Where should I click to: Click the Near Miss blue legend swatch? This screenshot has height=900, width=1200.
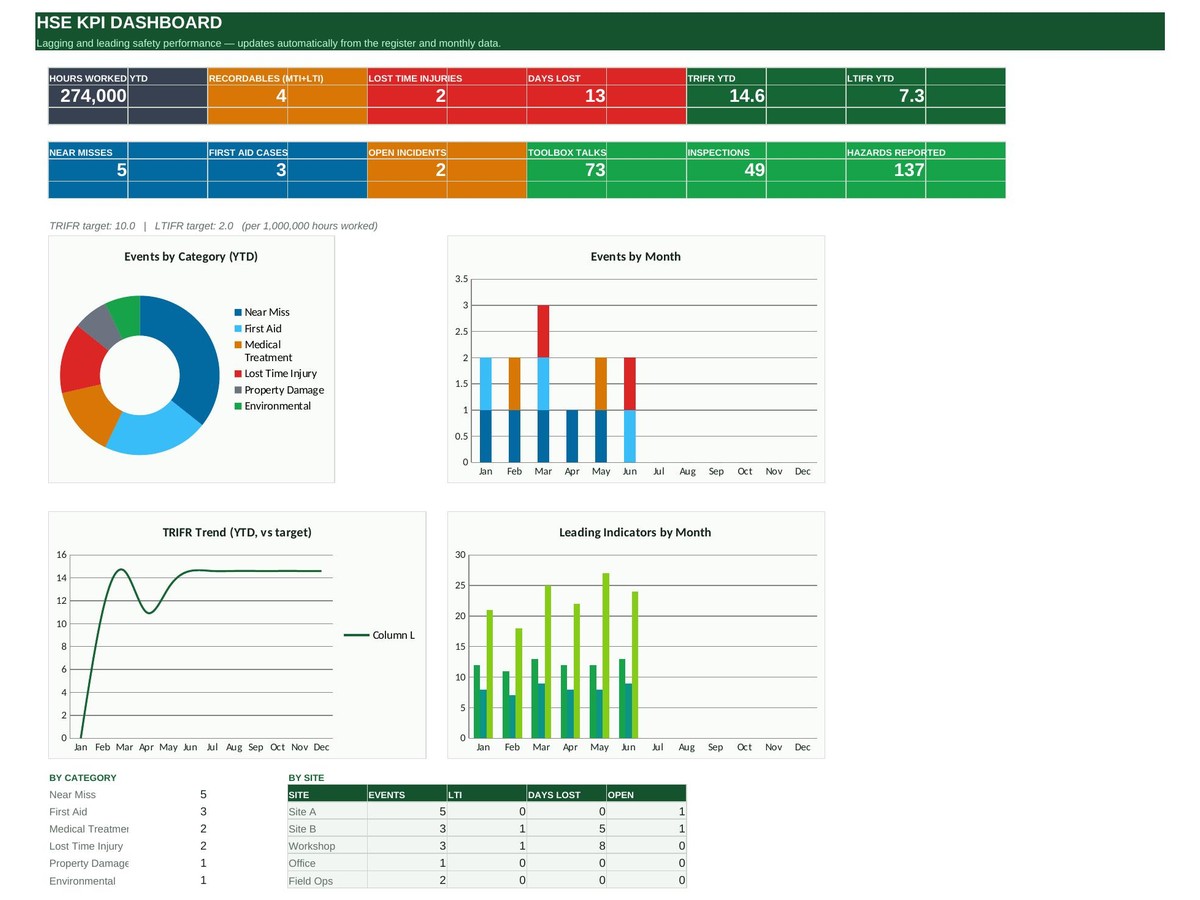(x=238, y=313)
